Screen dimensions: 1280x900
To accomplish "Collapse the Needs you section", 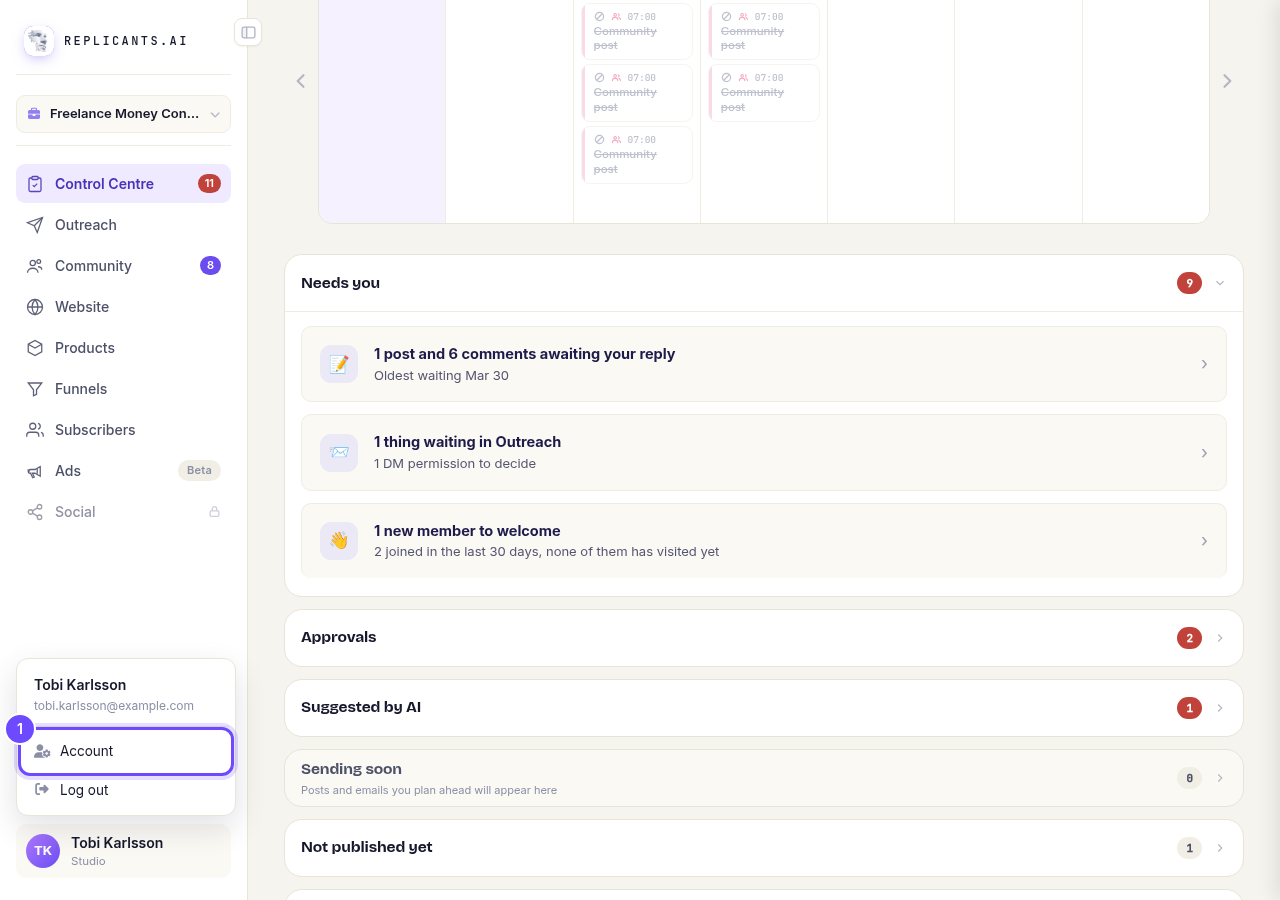I will tap(1220, 283).
